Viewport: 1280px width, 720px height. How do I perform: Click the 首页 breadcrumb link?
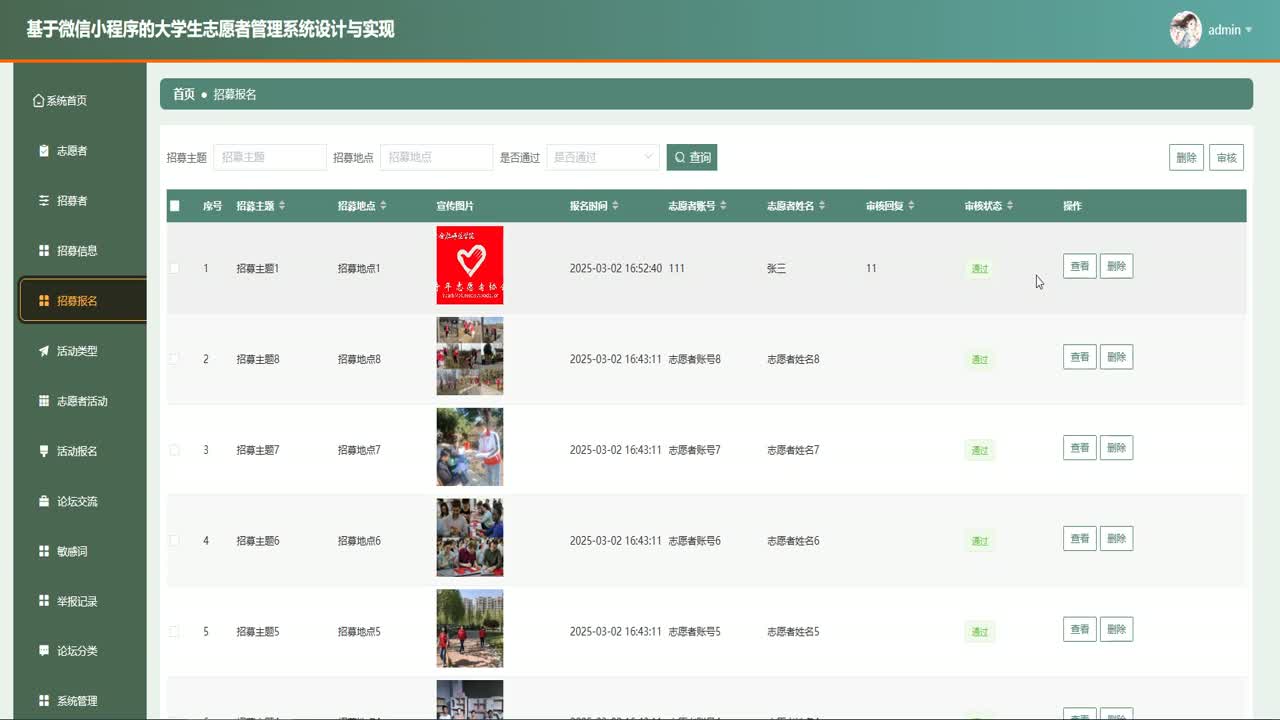tap(184, 94)
